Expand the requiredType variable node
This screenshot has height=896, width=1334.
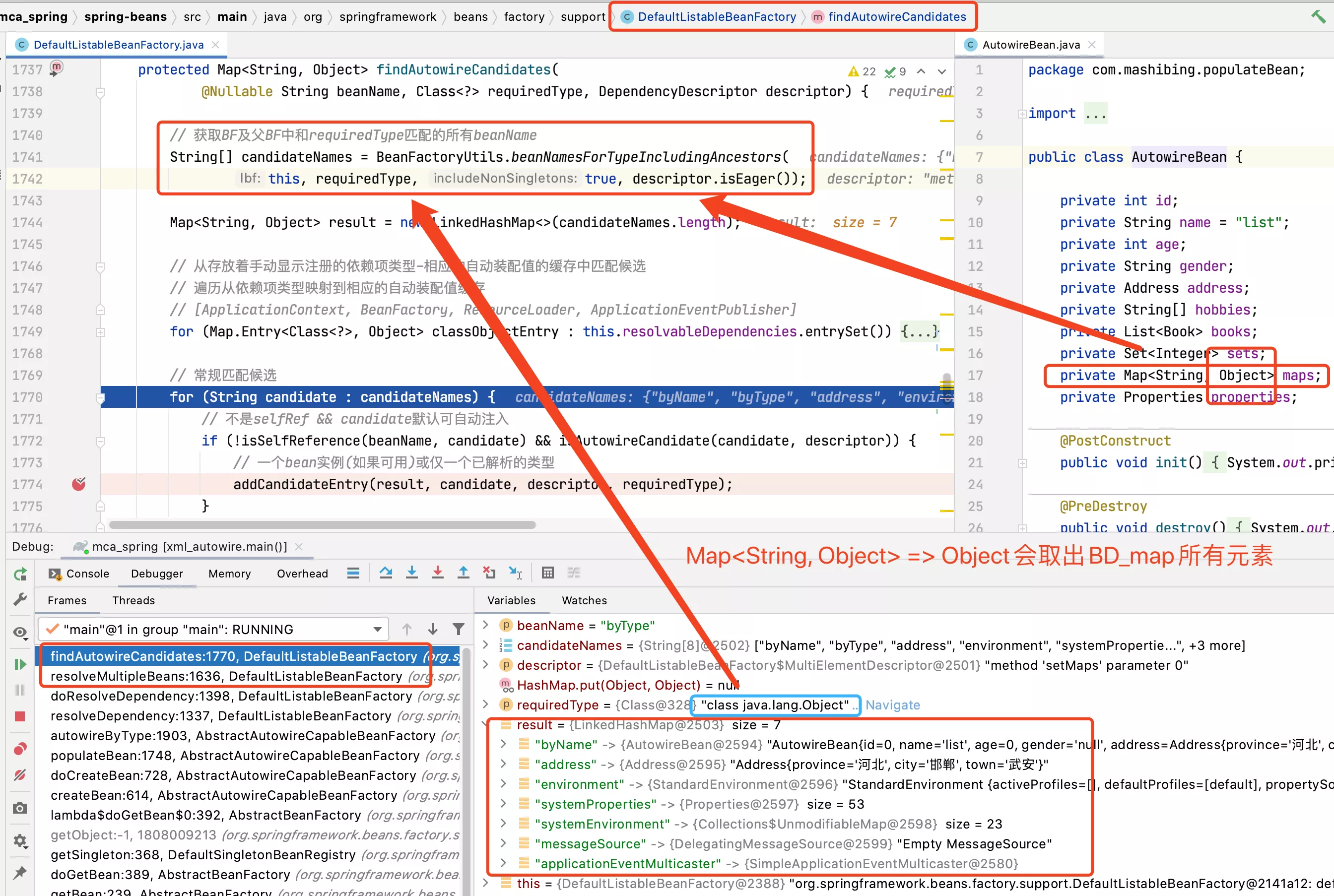tap(485, 704)
